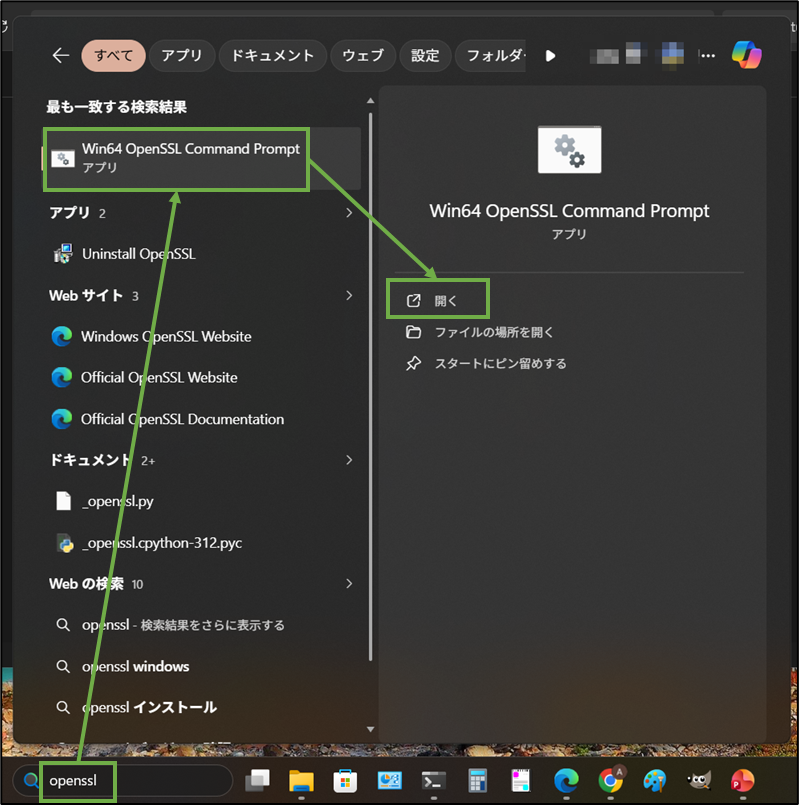799x805 pixels.
Task: Show more filter tabs with play arrow
Action: [x=550, y=55]
